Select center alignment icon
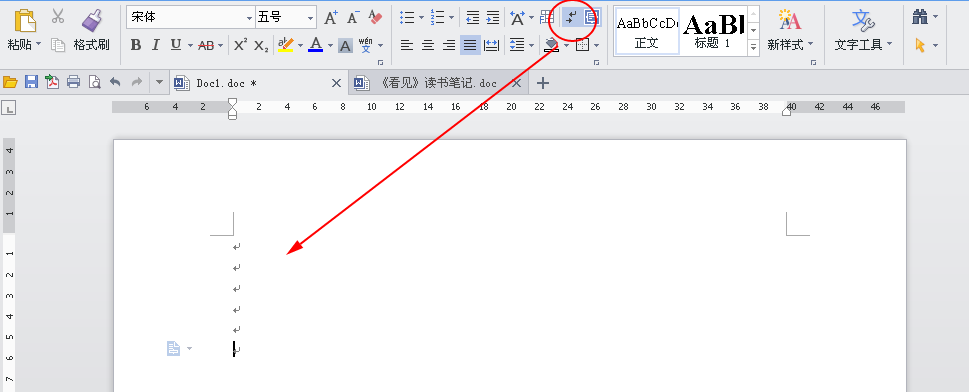The height and width of the screenshot is (392, 969). (428, 45)
